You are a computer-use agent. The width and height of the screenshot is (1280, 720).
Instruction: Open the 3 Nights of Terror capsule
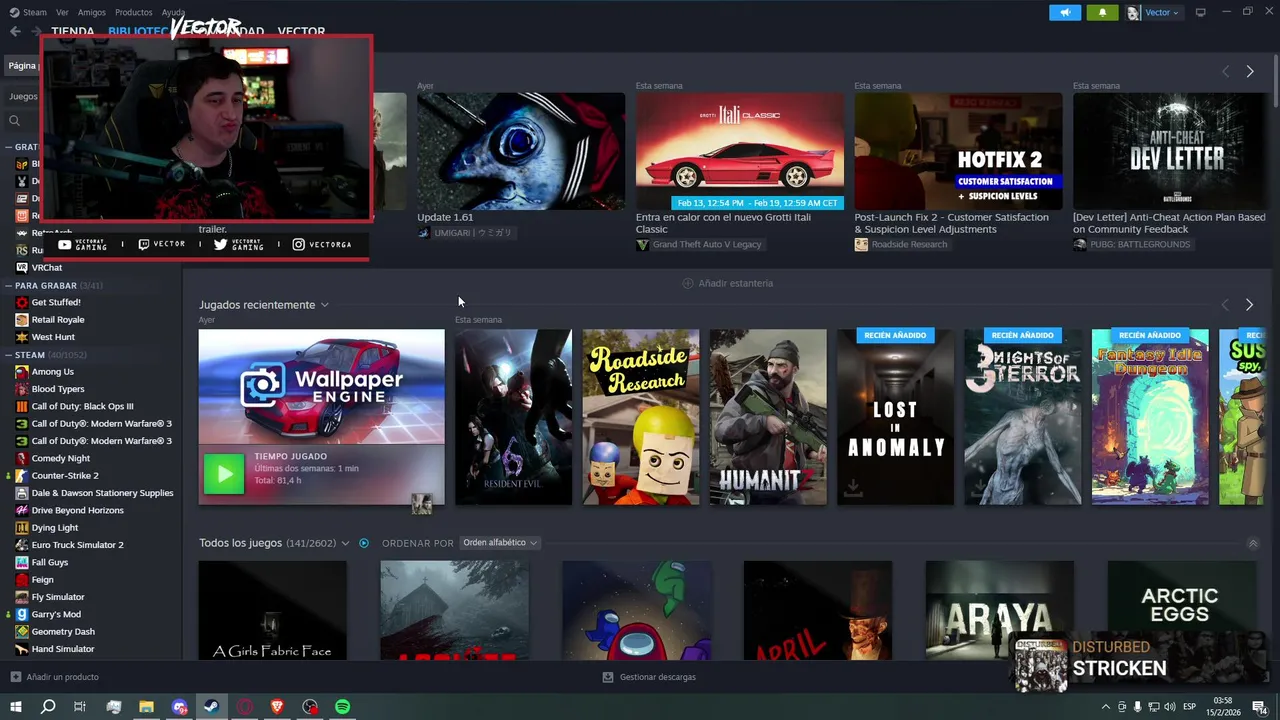pyautogui.click(x=1022, y=417)
